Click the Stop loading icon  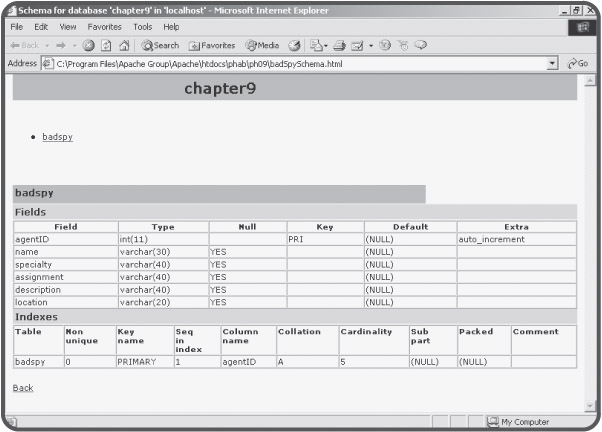(x=89, y=45)
